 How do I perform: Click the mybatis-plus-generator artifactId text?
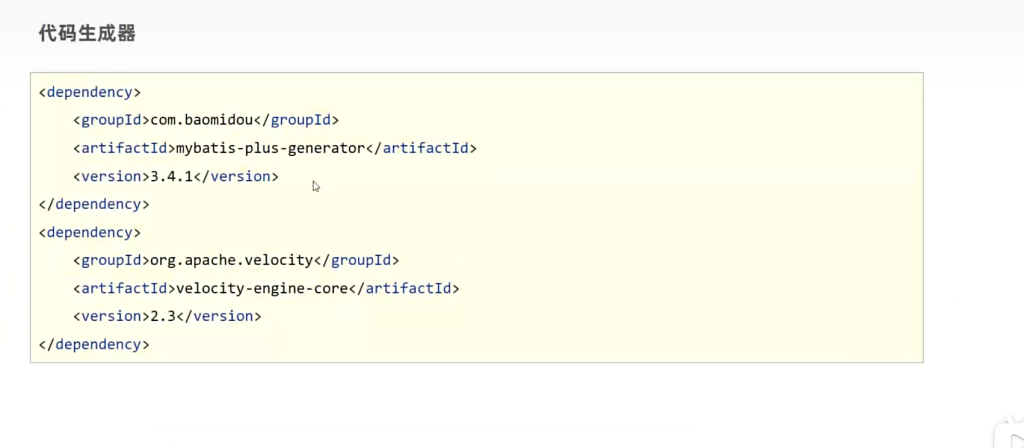click(x=265, y=148)
